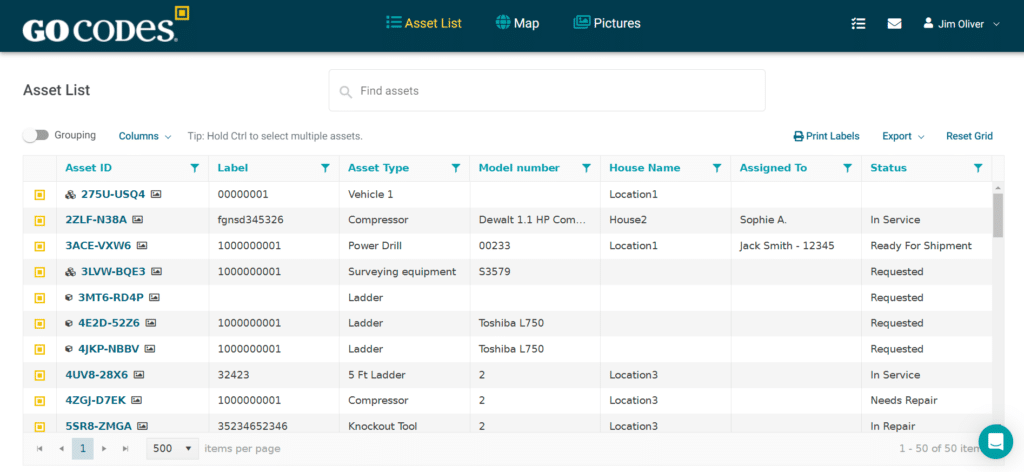Switch to the Map tab
The image size is (1024, 472).
(x=517, y=23)
